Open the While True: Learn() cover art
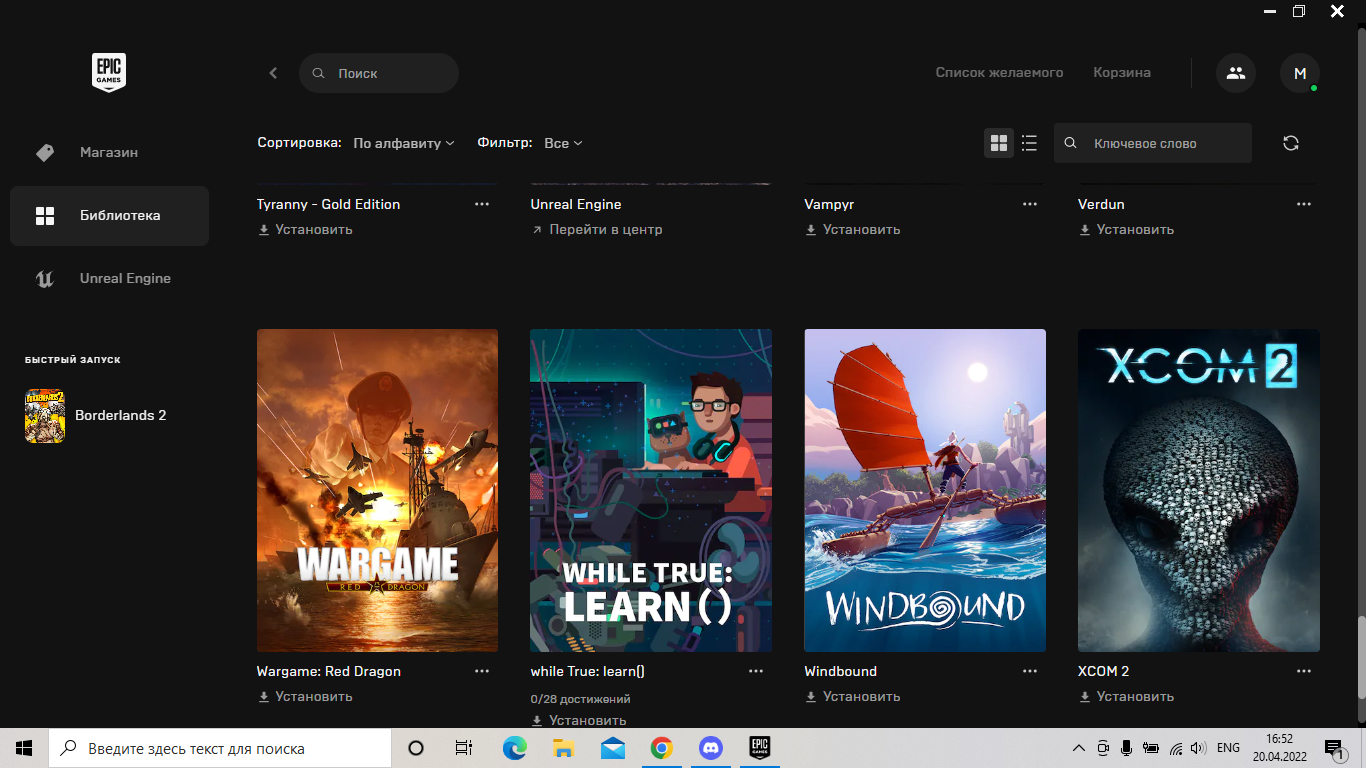 pyautogui.click(x=651, y=490)
